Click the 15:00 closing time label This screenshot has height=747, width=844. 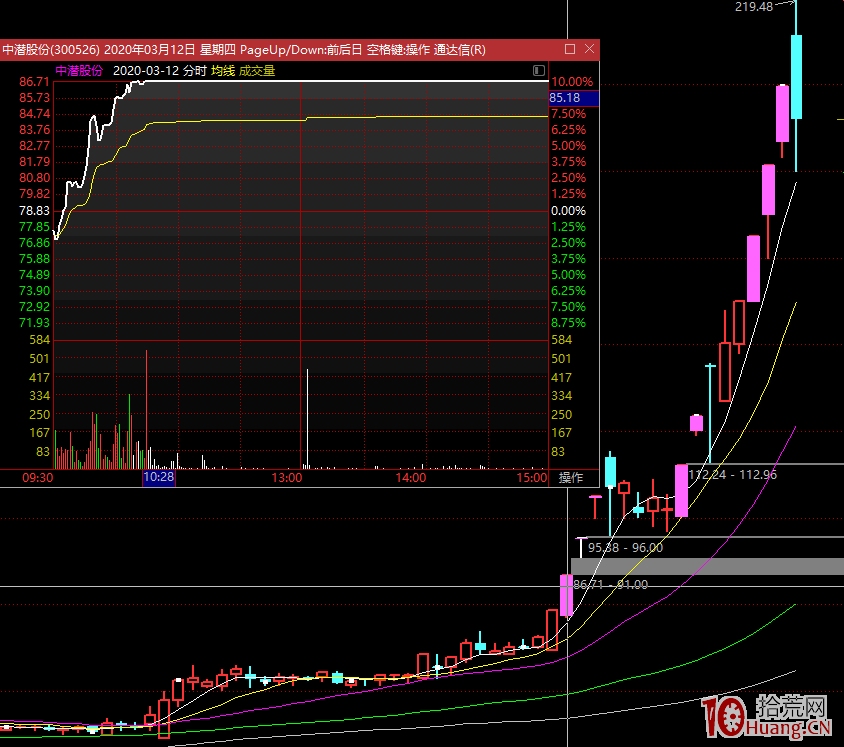click(x=532, y=478)
